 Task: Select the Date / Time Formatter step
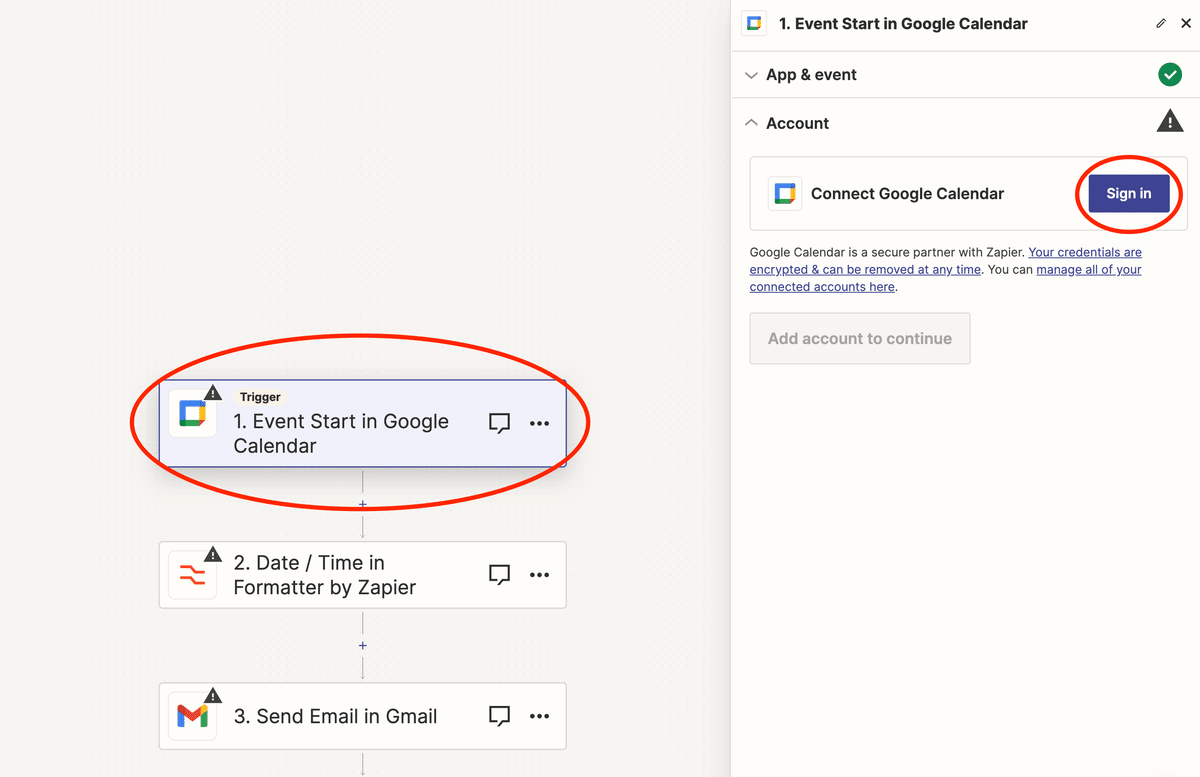pyautogui.click(x=363, y=575)
